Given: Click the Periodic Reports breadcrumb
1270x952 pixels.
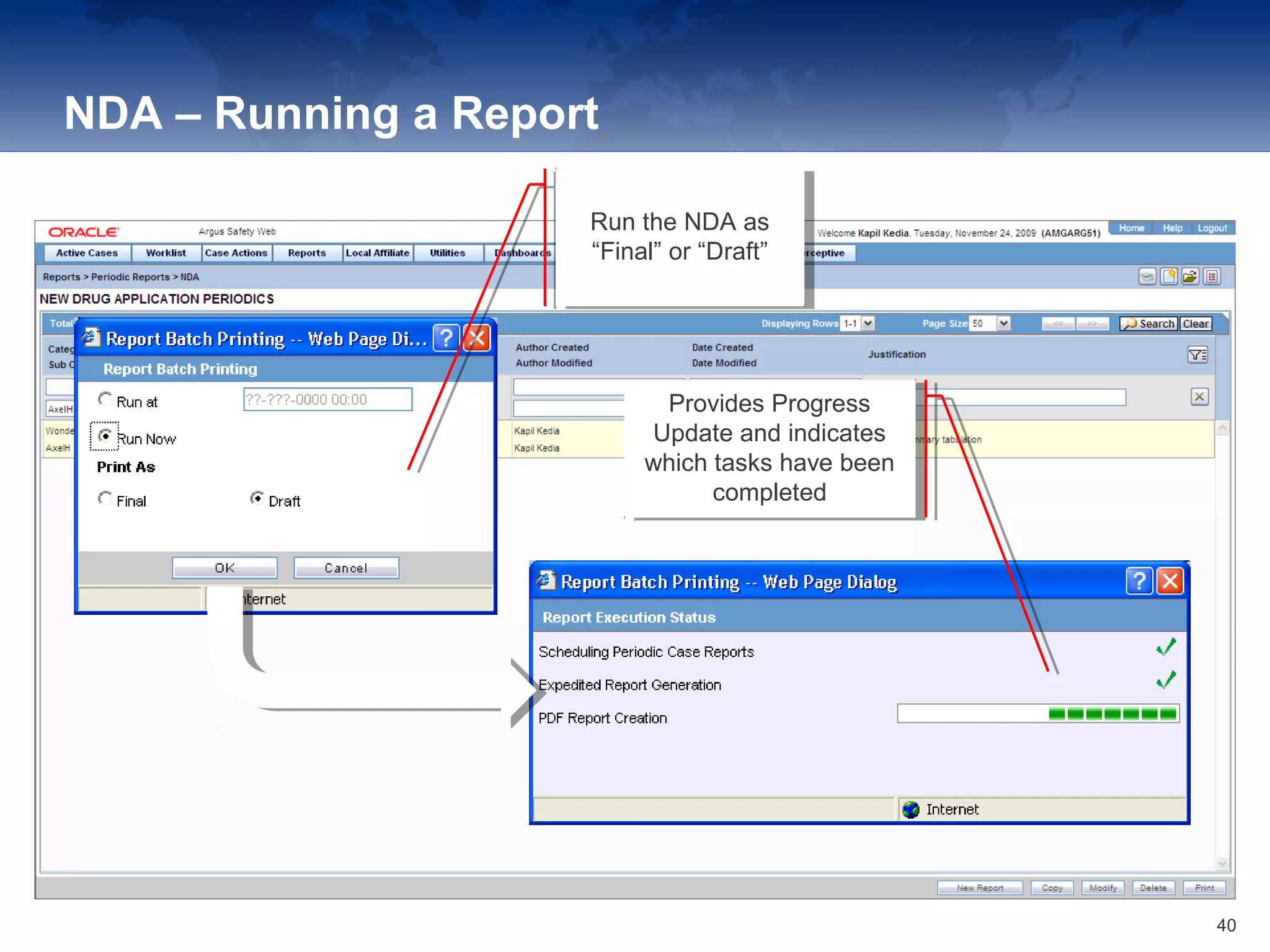Looking at the screenshot, I should coord(130,277).
